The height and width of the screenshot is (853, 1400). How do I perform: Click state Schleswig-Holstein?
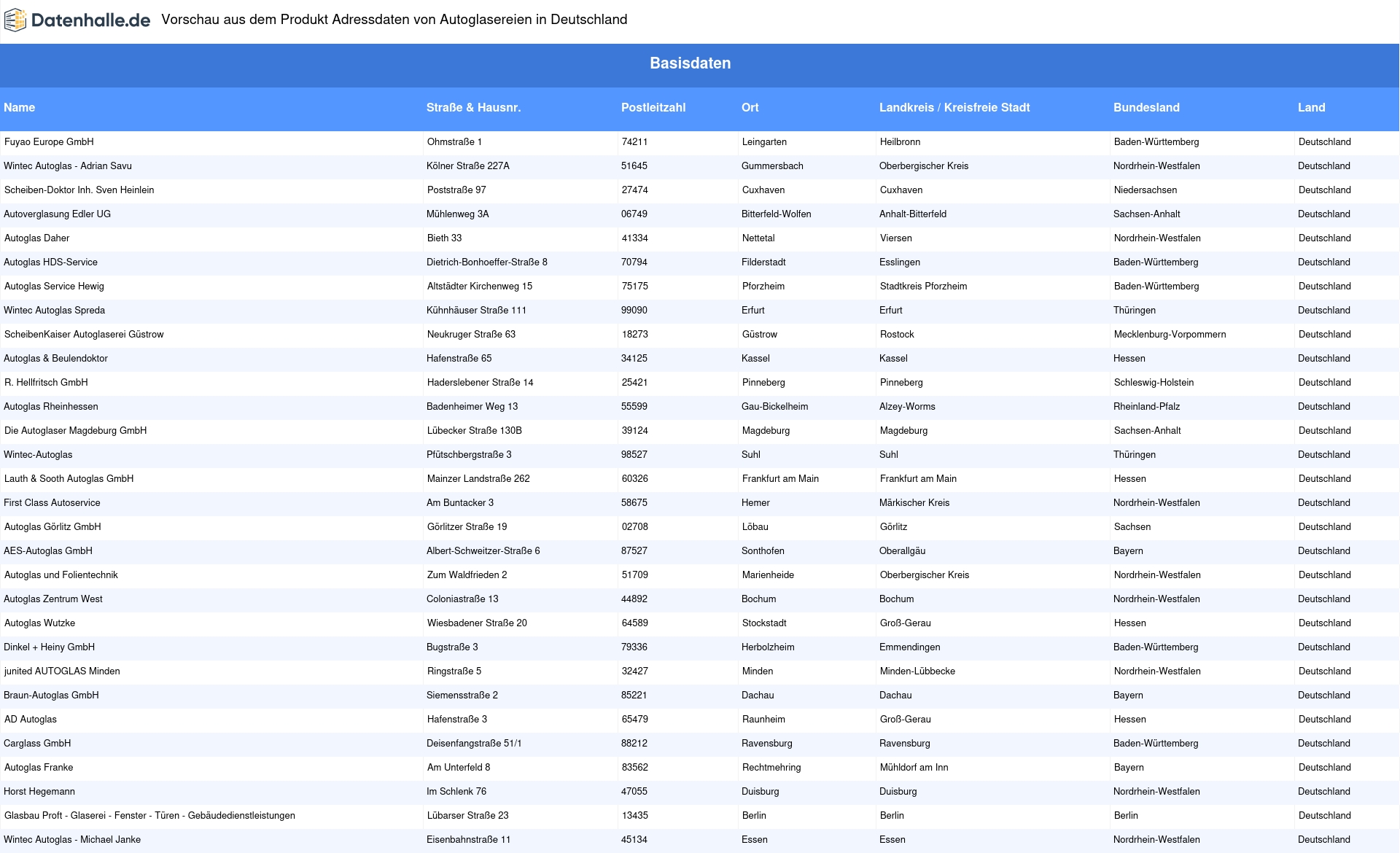click(1154, 383)
